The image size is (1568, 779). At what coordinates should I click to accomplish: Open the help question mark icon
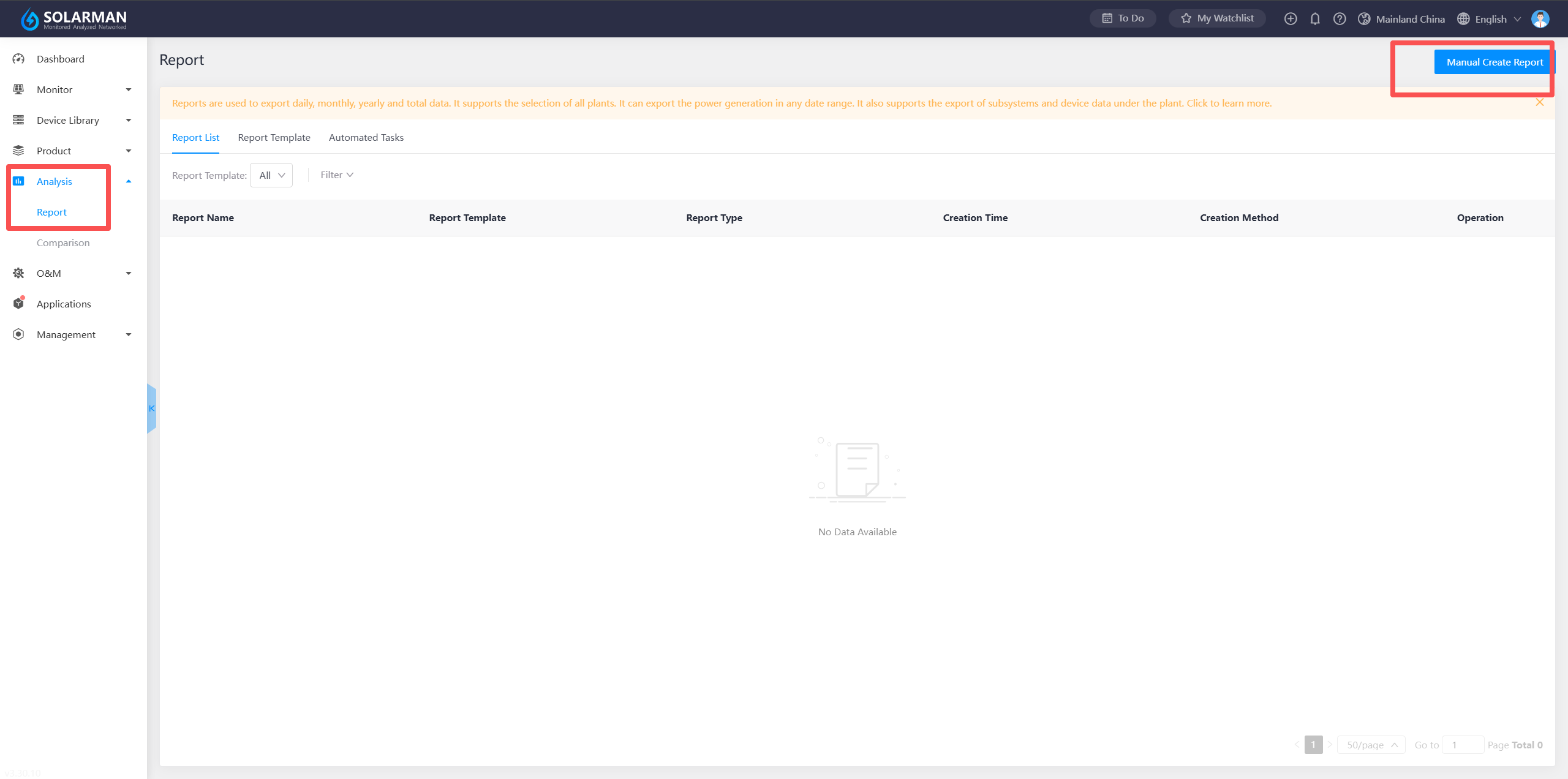click(x=1340, y=19)
